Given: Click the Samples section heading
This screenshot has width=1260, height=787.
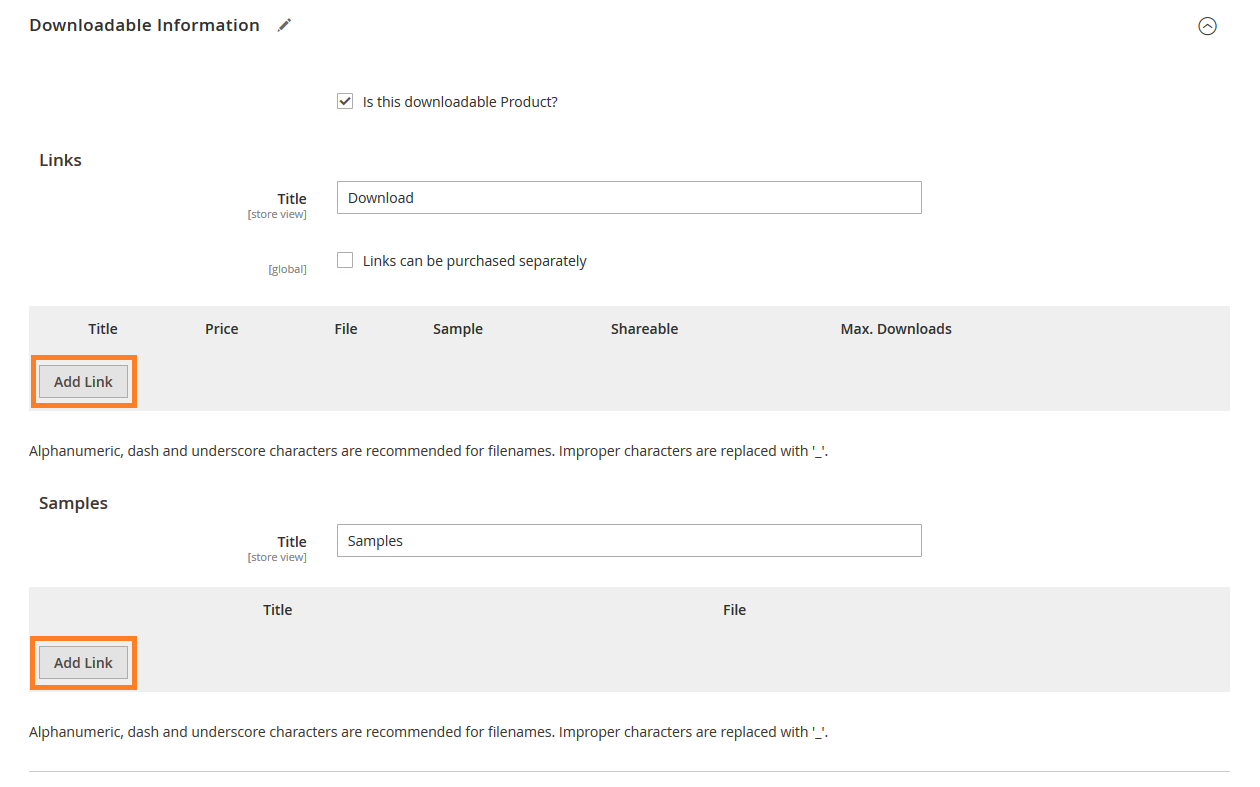Looking at the screenshot, I should point(73,503).
